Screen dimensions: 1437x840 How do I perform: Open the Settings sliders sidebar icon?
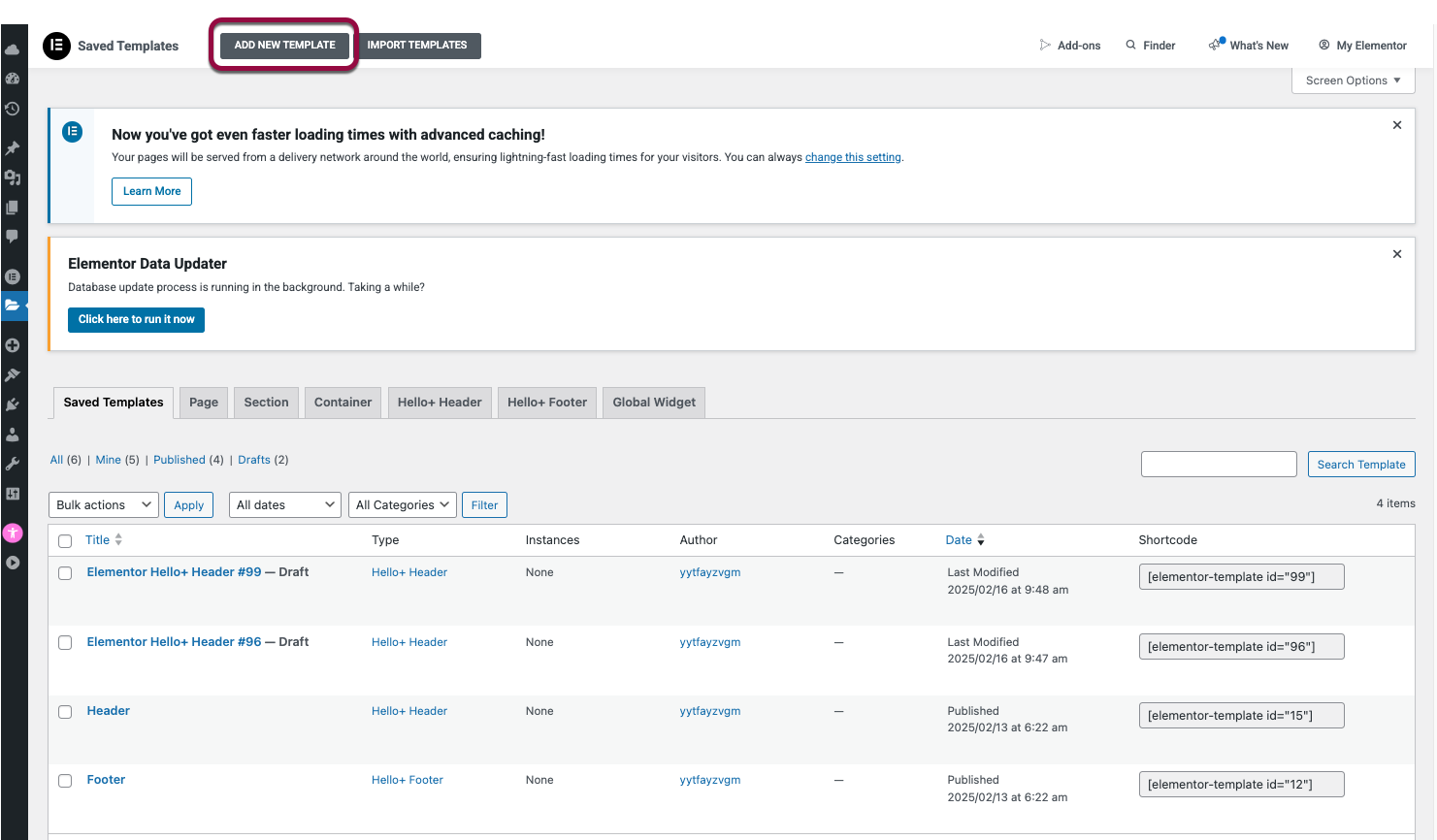click(13, 494)
